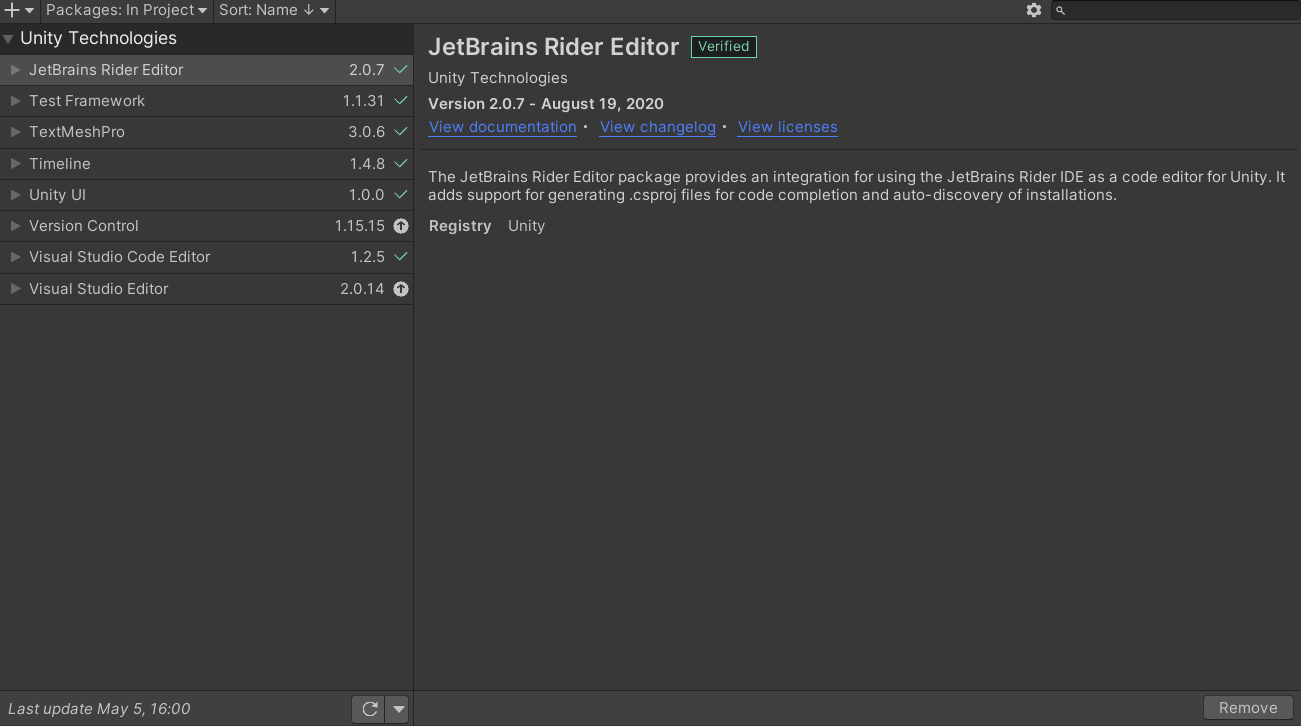The height and width of the screenshot is (726, 1301).
Task: Select TextMeshPro package row
Action: click(x=206, y=132)
